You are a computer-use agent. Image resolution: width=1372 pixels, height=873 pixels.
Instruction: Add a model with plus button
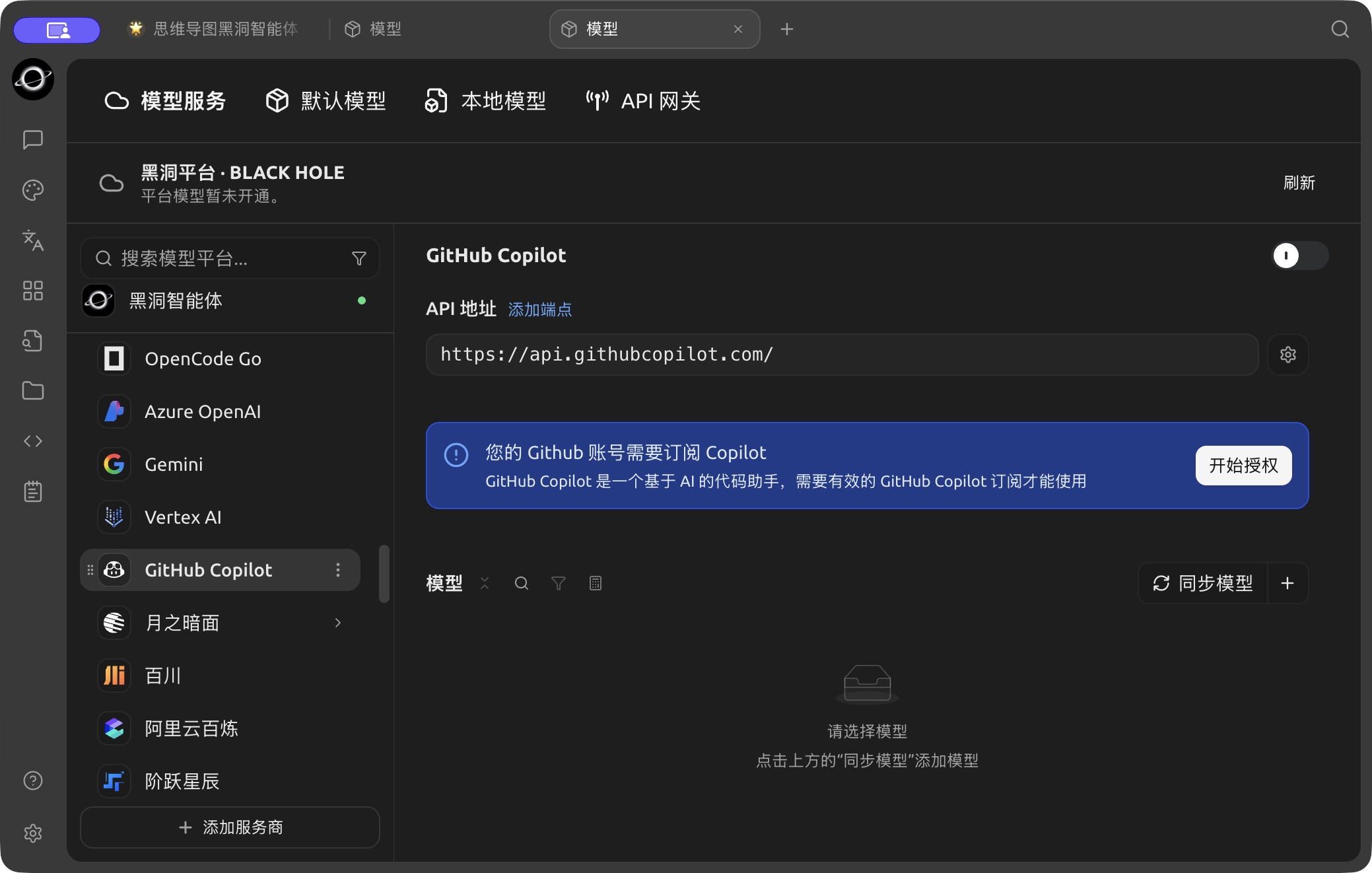pyautogui.click(x=1287, y=583)
